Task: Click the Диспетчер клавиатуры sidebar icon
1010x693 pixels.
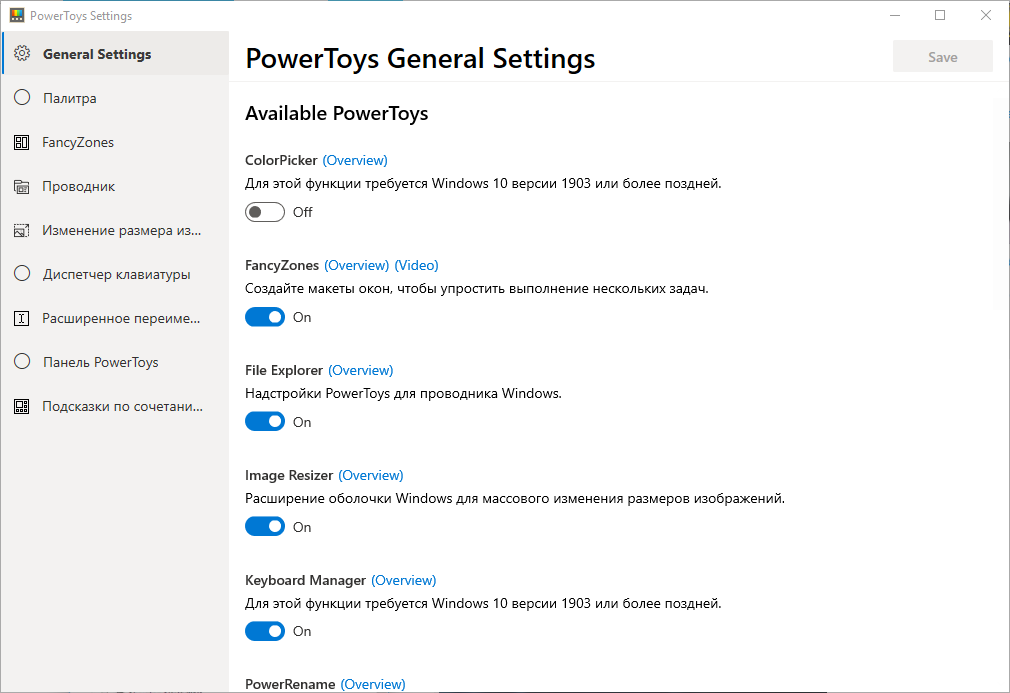Action: click(22, 274)
